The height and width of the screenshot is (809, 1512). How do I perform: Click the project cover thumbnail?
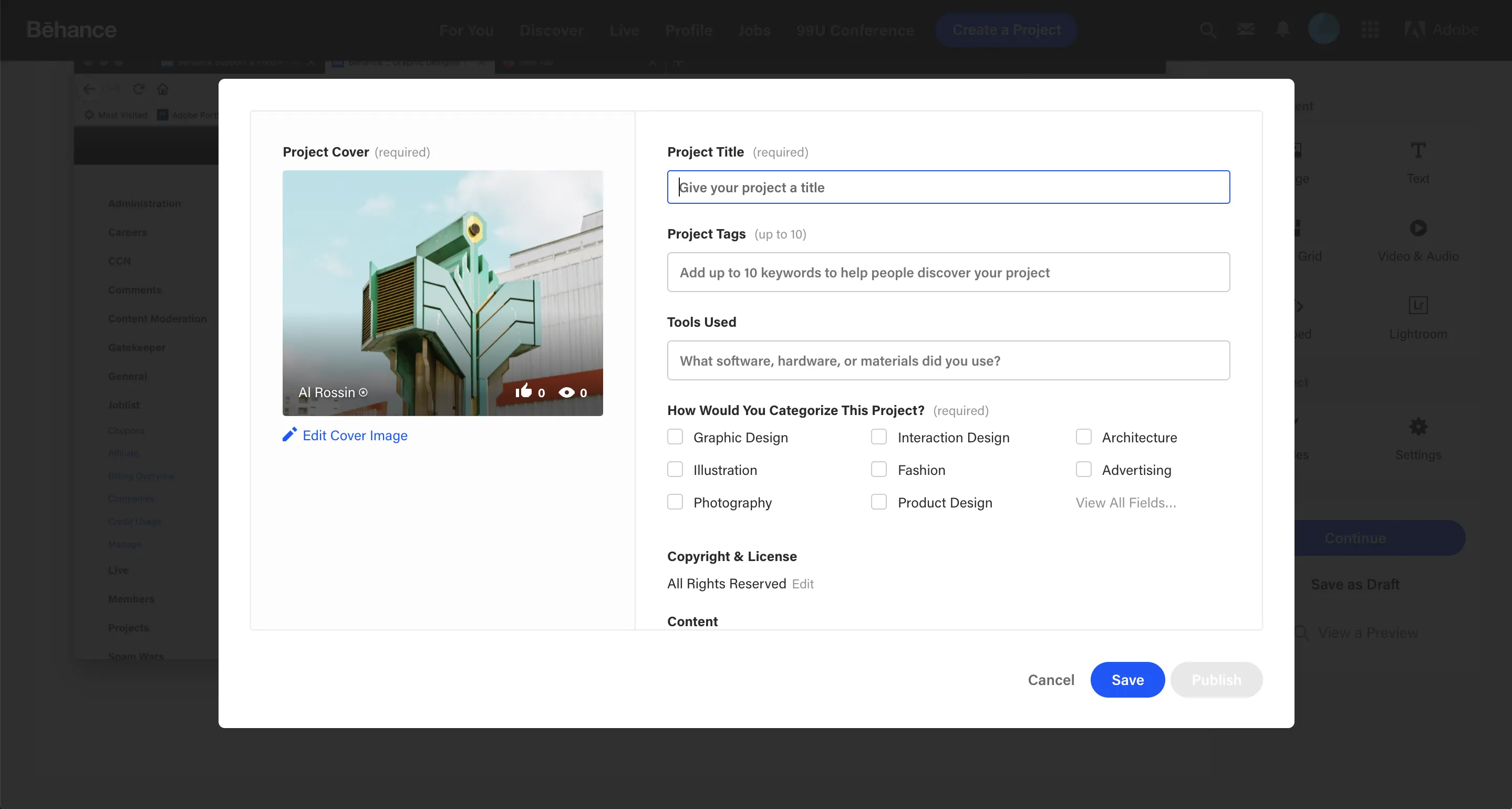click(x=442, y=293)
